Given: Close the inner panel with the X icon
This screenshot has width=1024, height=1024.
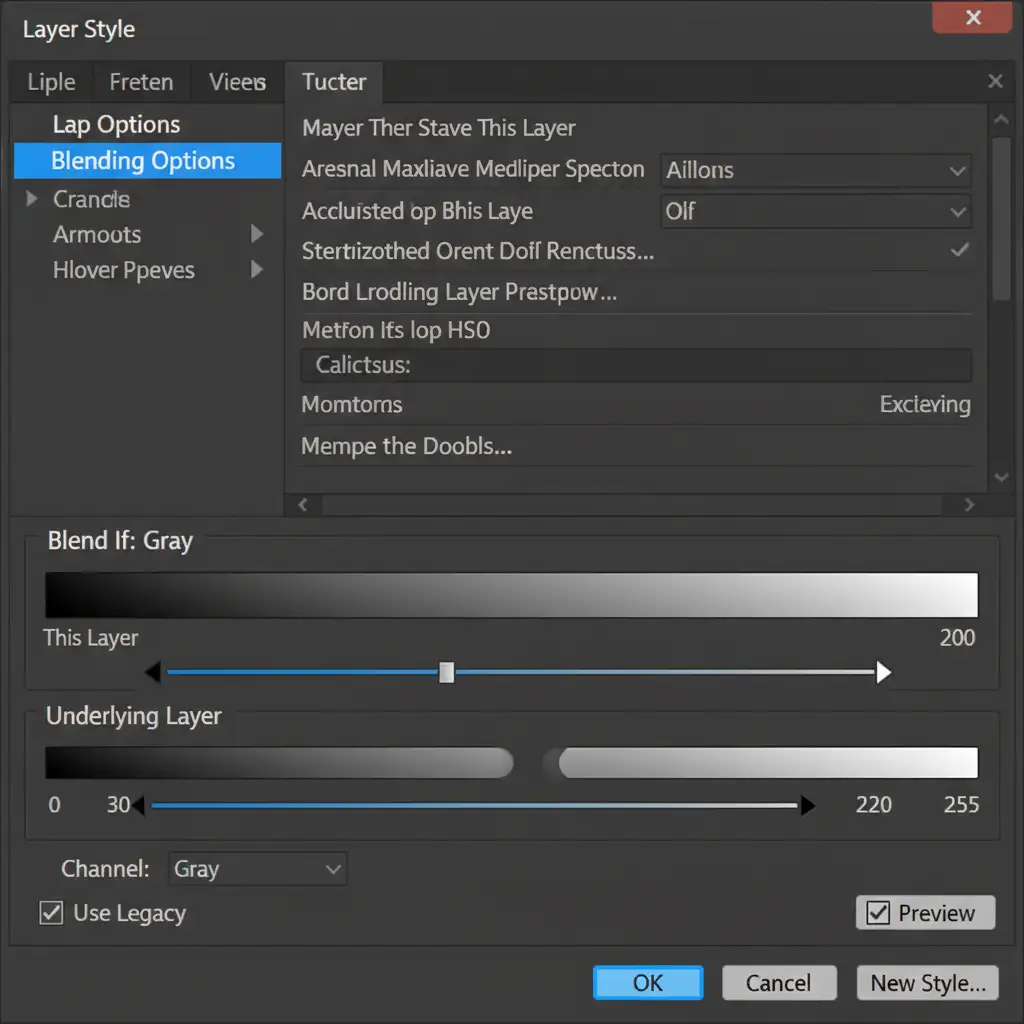Looking at the screenshot, I should point(995,82).
